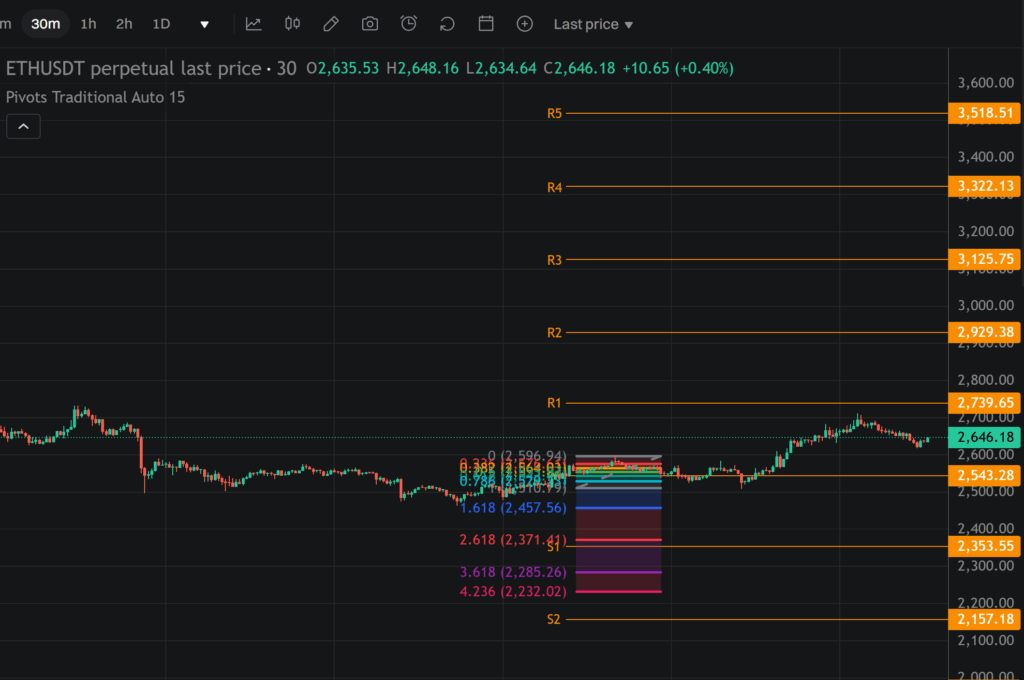Image resolution: width=1024 pixels, height=680 pixels.
Task: Click the Pivots Traditional Auto 15 indicator label
Action: (95, 97)
